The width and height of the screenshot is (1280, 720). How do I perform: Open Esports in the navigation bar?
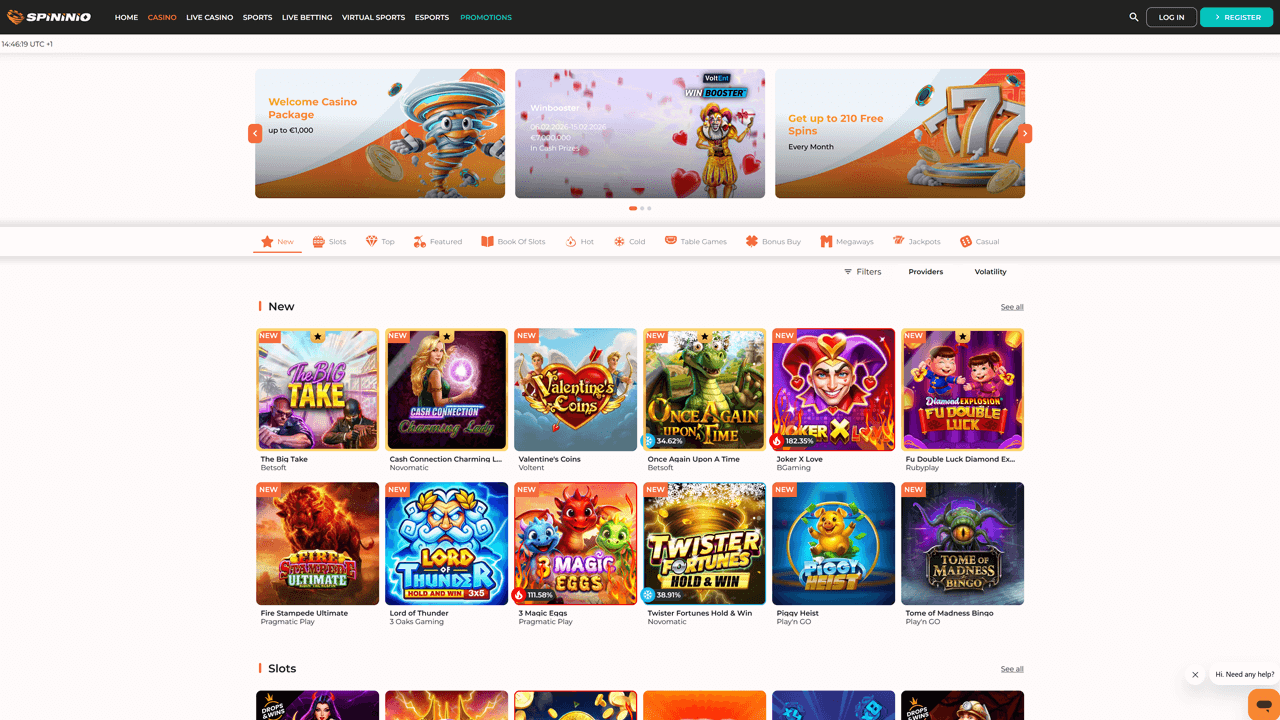[432, 17]
